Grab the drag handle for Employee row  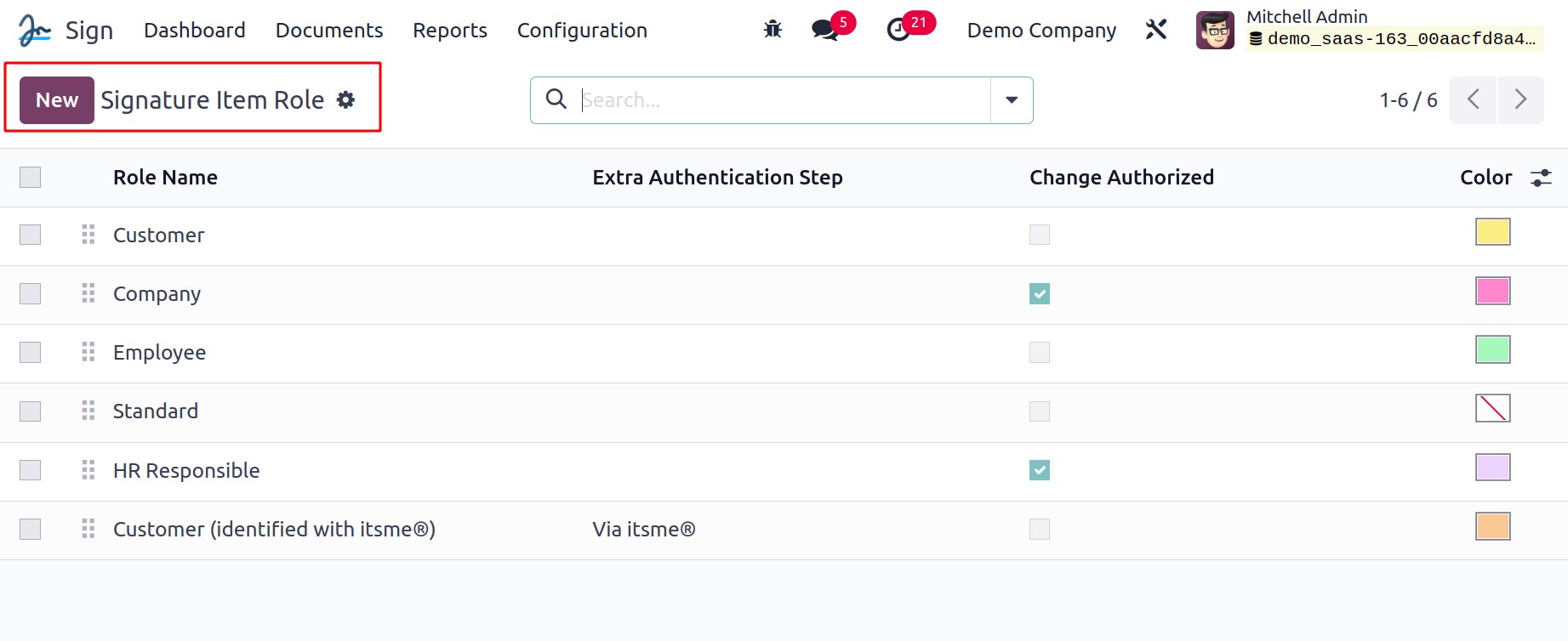click(x=88, y=353)
